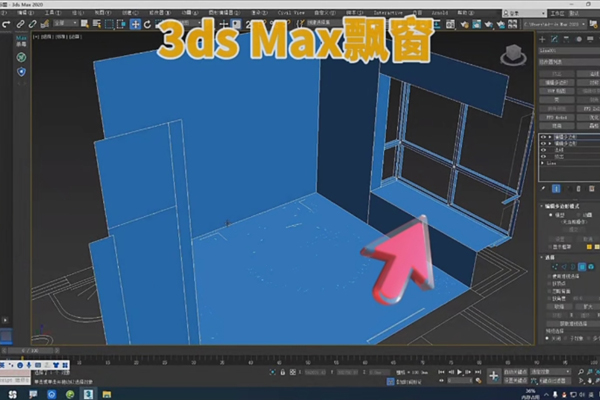Screen dimensions: 600x400
Task: Expand the Line base object in stack
Action: 543,163
